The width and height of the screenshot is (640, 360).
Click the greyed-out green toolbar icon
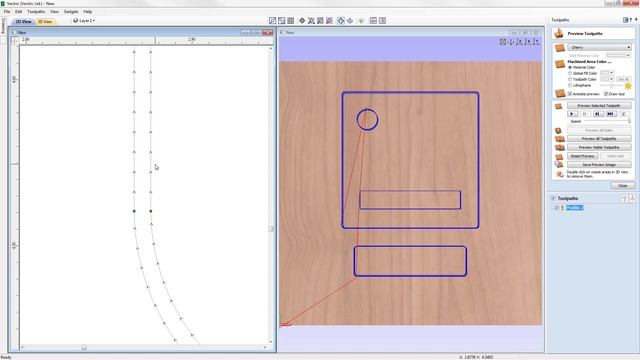(361, 20)
